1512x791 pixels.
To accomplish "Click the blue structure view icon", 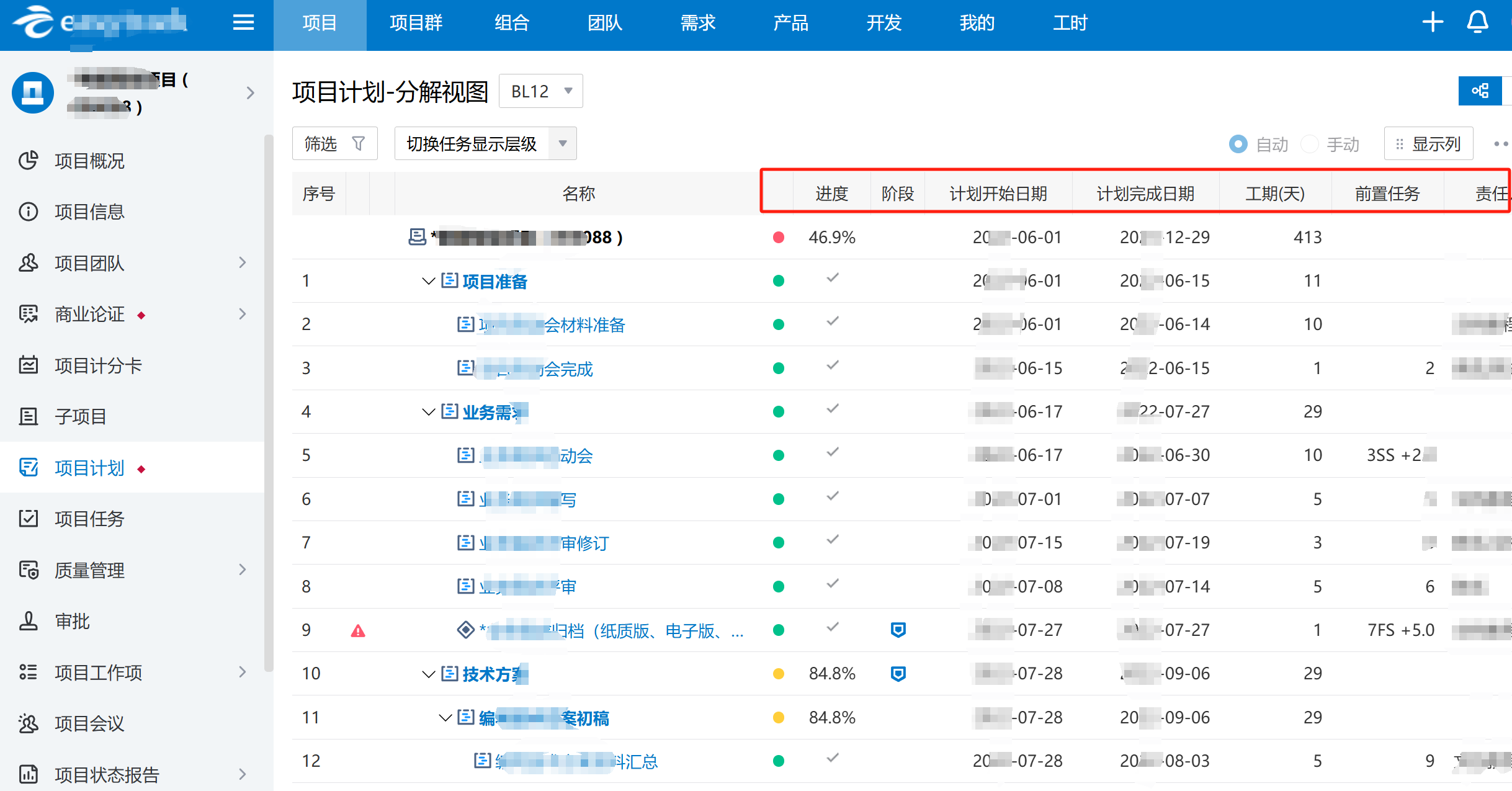I will (1480, 91).
